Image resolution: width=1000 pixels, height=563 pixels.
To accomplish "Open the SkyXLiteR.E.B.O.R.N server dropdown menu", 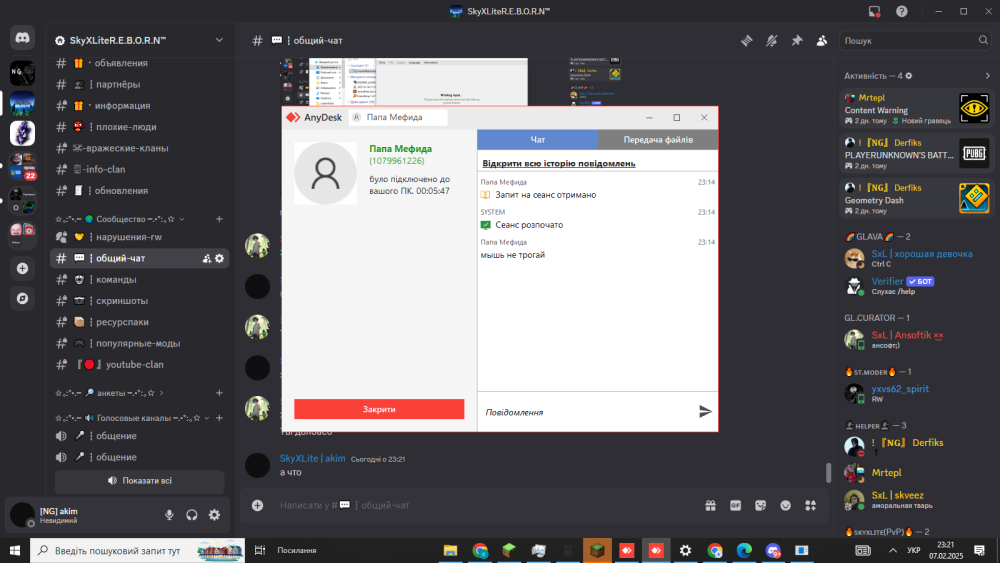I will [219, 40].
